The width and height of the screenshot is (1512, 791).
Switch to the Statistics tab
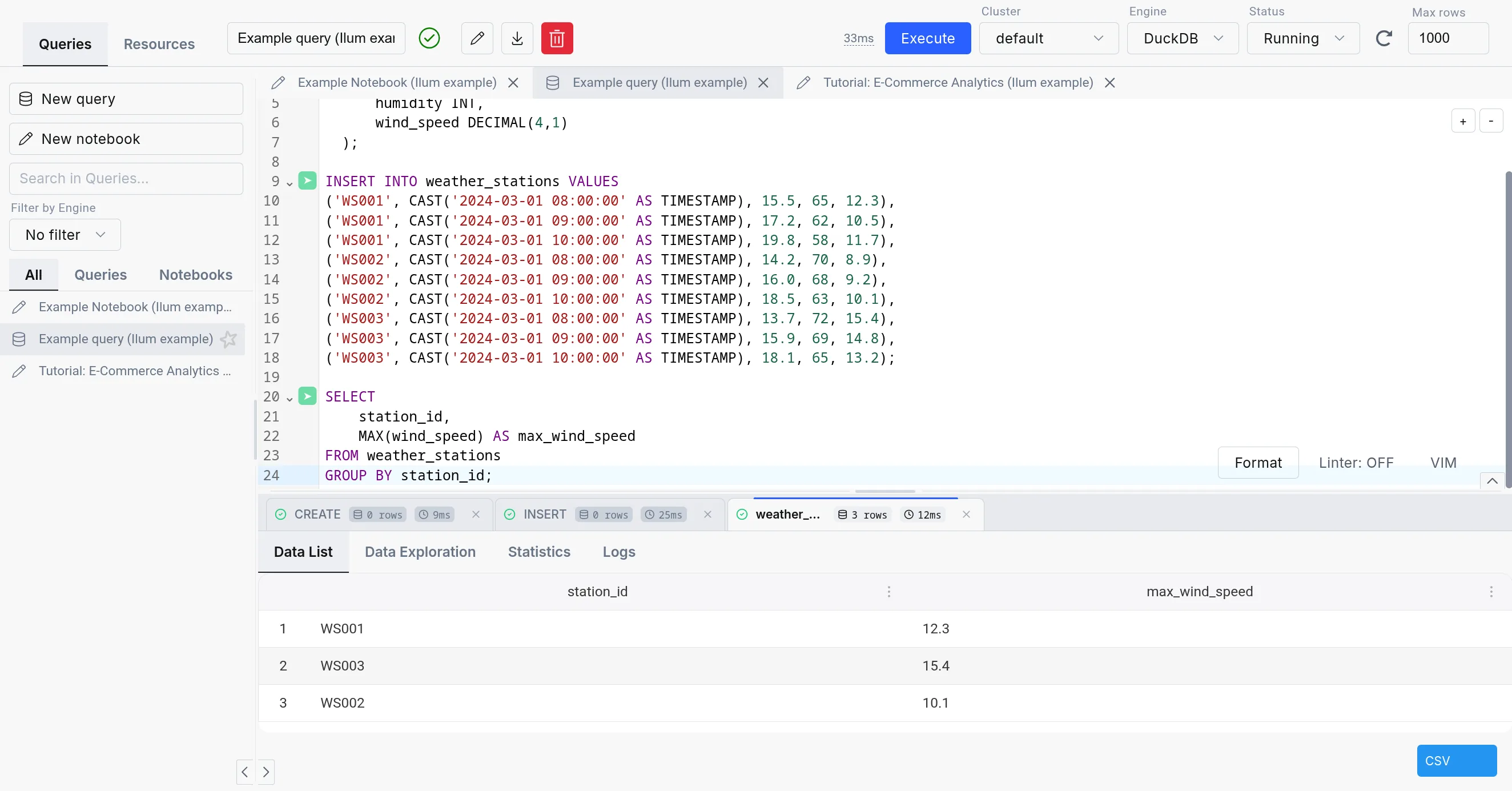click(x=538, y=552)
